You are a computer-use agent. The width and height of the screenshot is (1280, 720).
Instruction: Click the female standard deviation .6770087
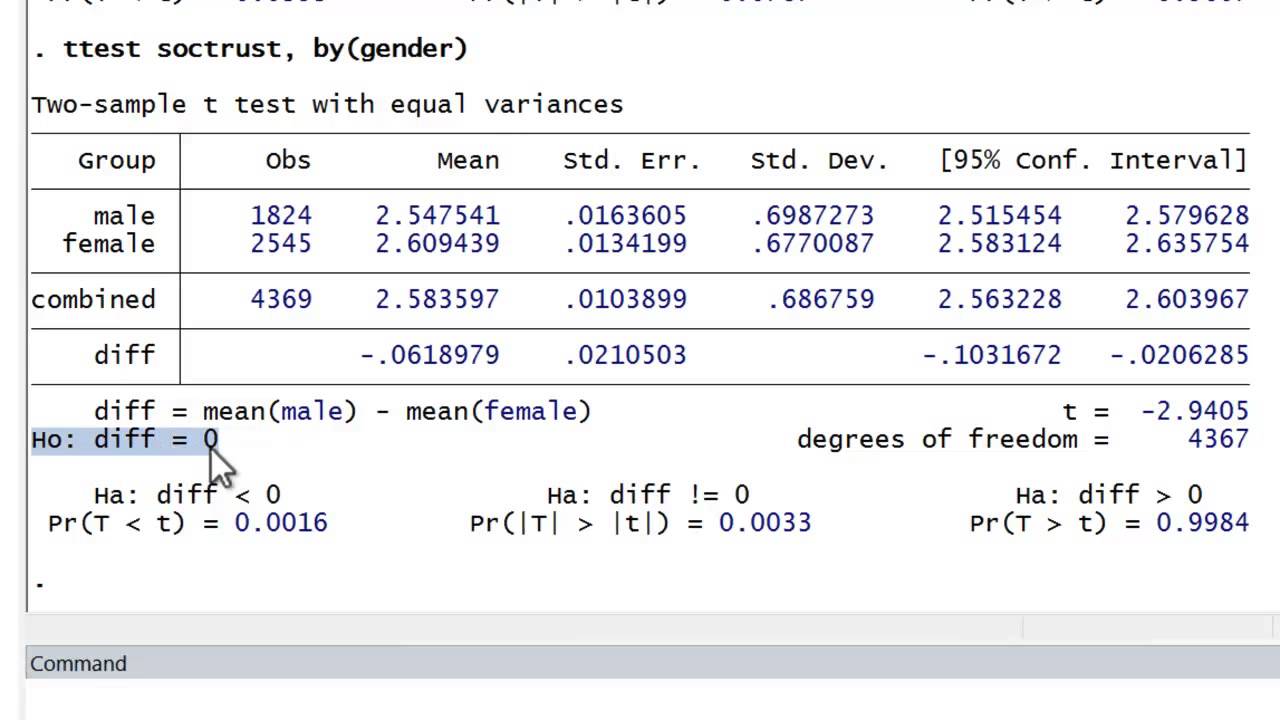coord(813,244)
